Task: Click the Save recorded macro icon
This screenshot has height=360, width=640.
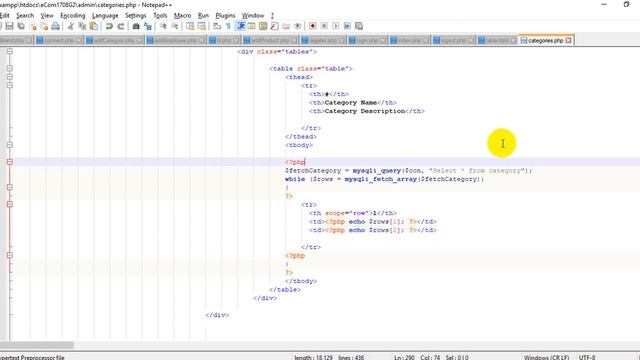Action: (x=359, y=26)
